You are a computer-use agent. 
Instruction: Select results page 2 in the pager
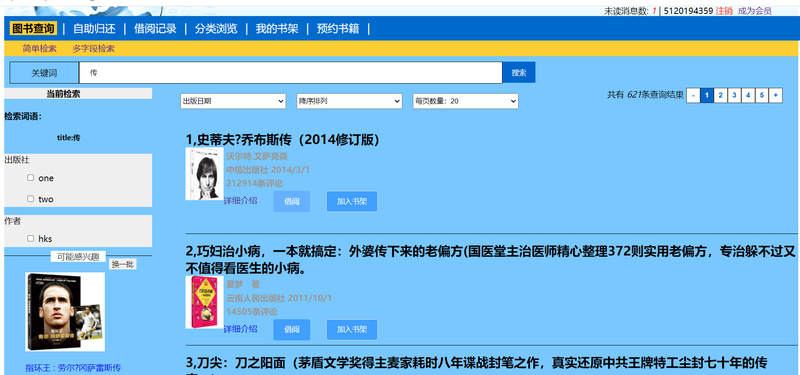pyautogui.click(x=720, y=95)
